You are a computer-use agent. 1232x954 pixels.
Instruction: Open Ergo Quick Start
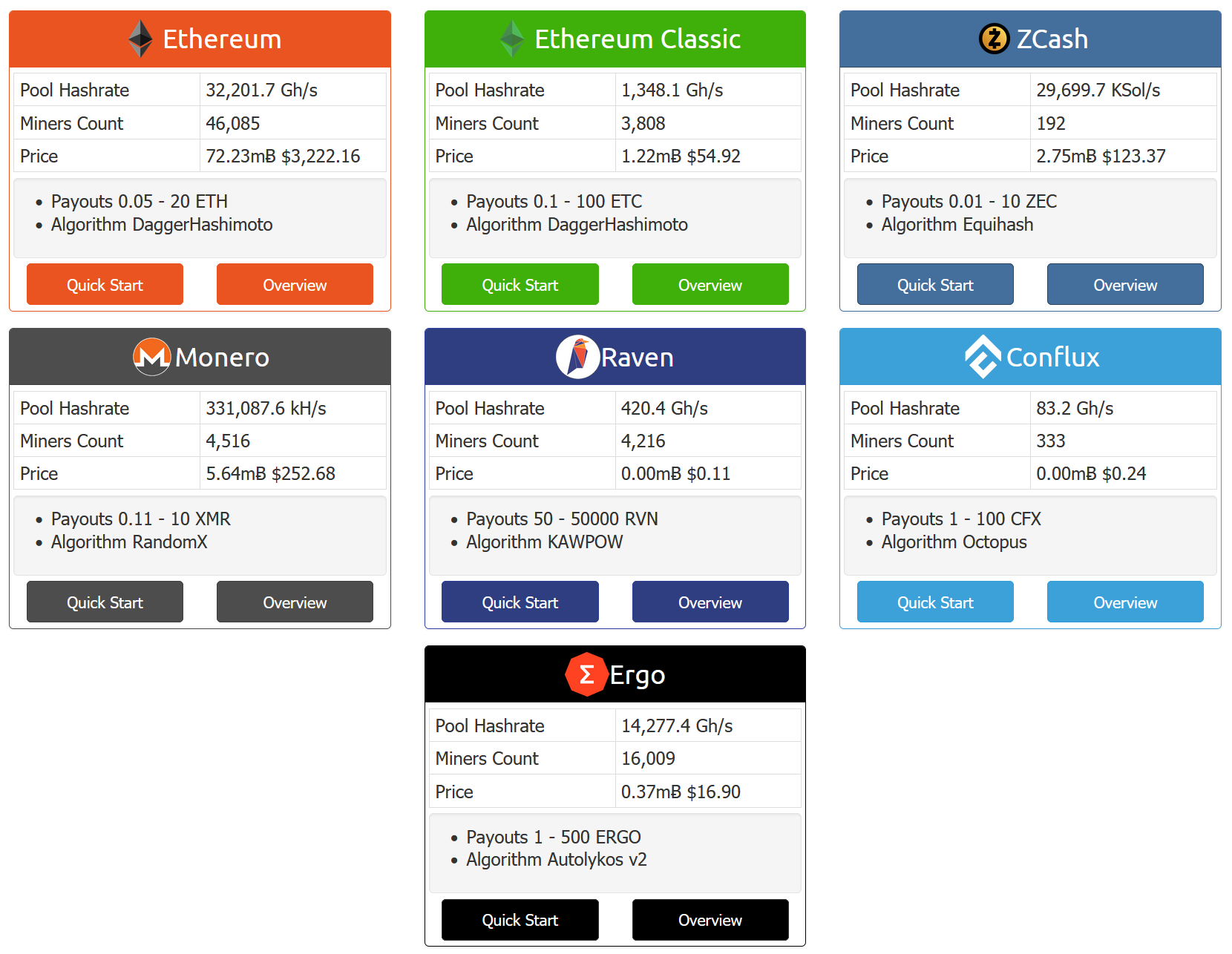click(x=520, y=920)
